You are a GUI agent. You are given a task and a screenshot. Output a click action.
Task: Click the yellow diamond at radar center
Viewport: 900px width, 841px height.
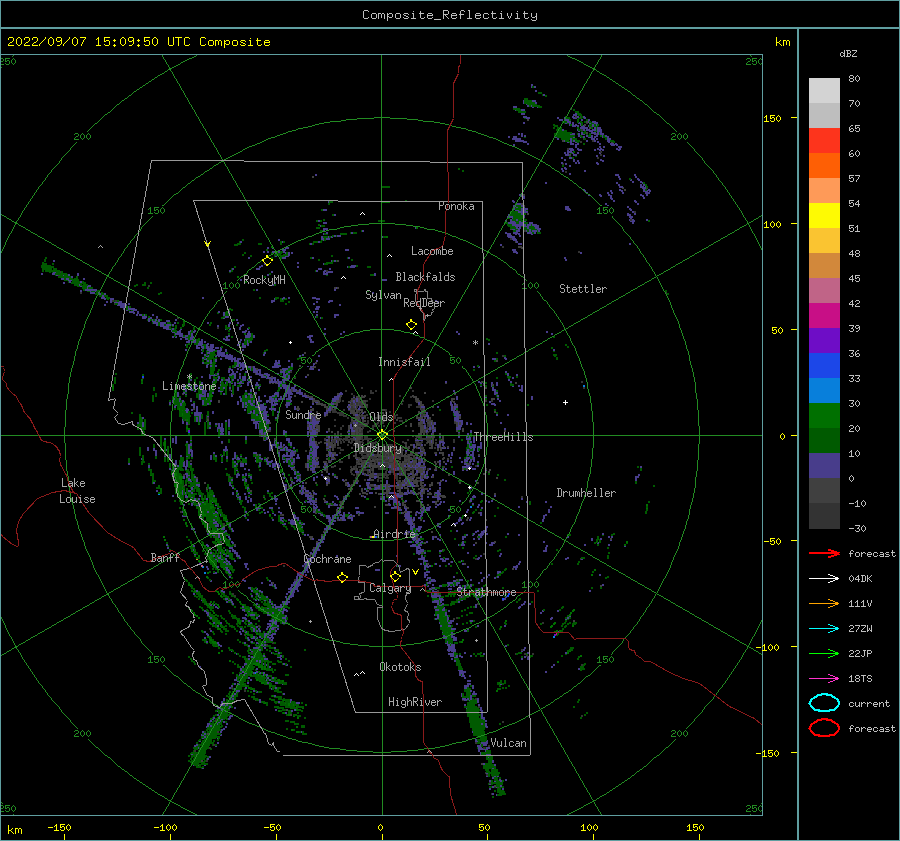[382, 435]
